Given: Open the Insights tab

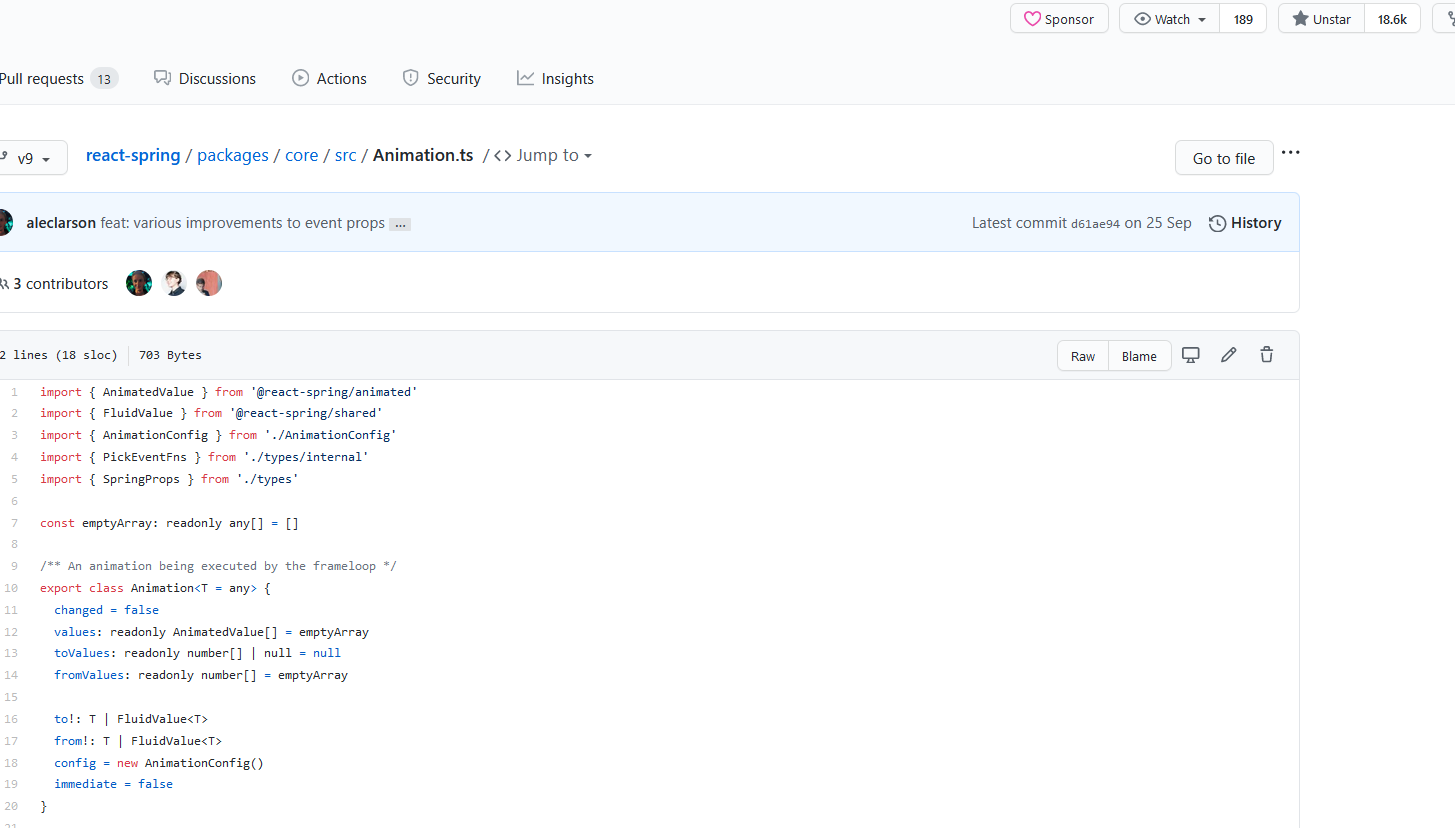Looking at the screenshot, I should coord(555,78).
